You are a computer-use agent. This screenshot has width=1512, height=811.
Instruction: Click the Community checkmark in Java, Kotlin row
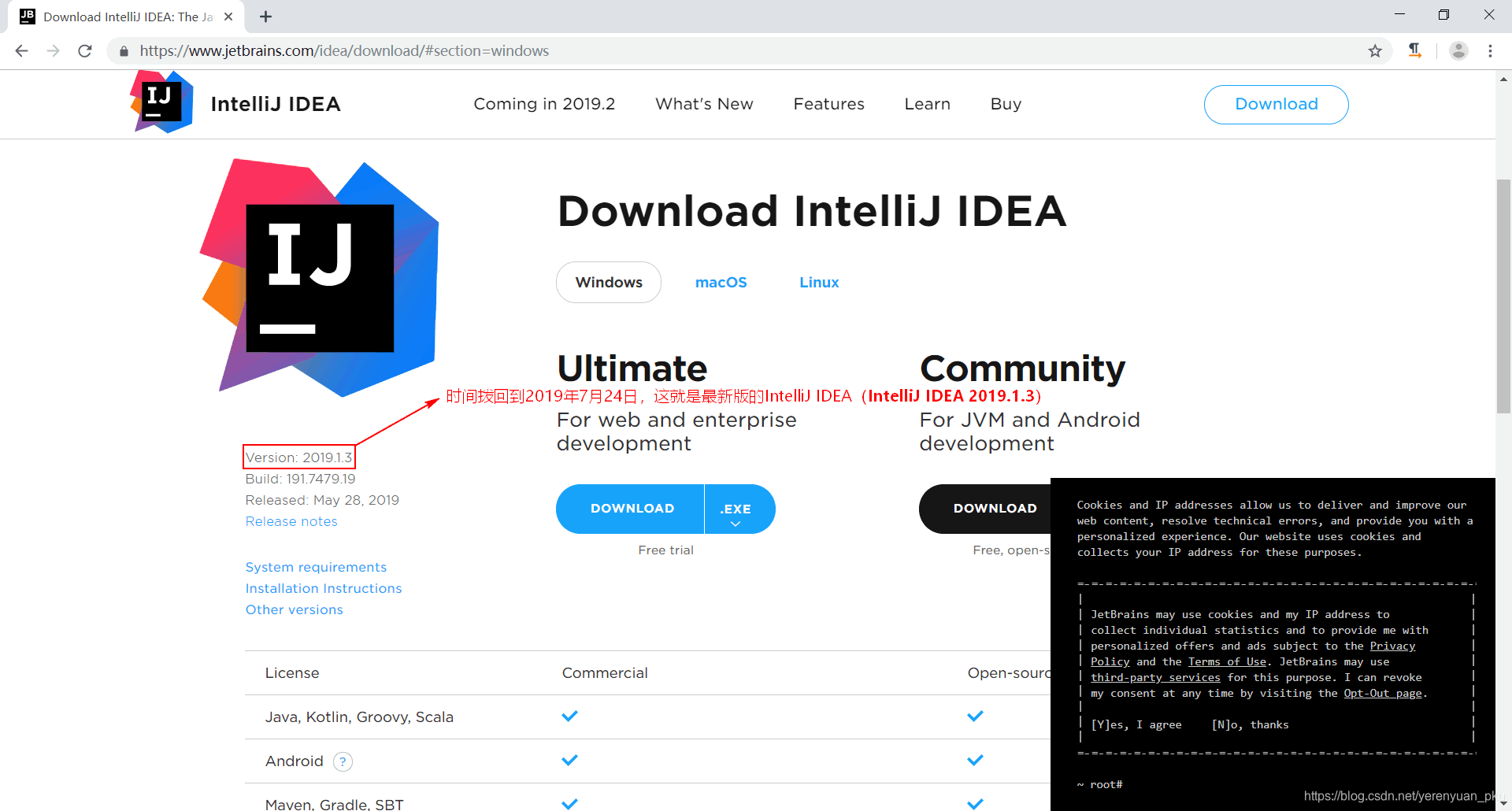coord(975,717)
